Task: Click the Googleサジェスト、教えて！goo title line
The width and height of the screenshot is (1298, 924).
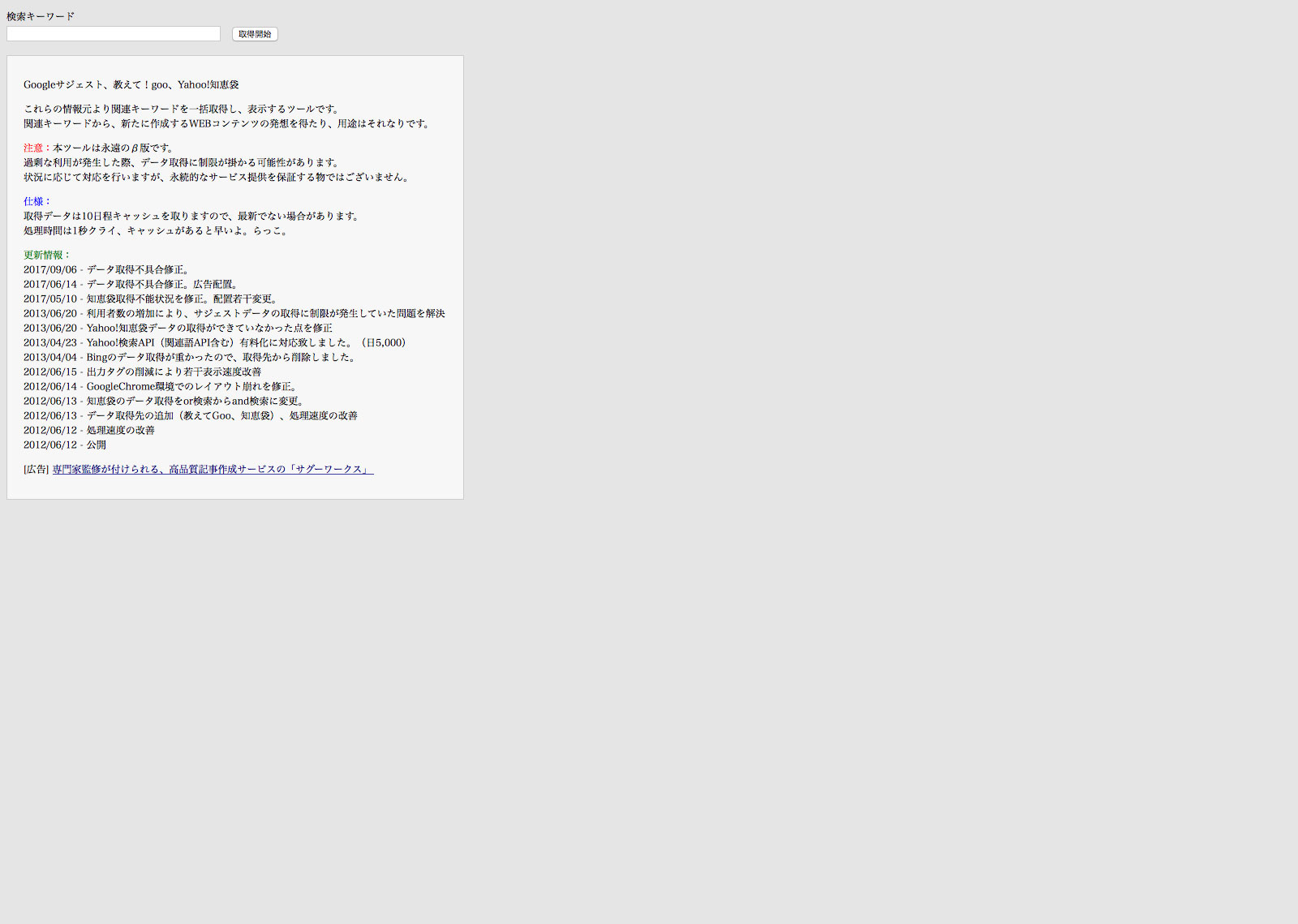Action: point(131,85)
